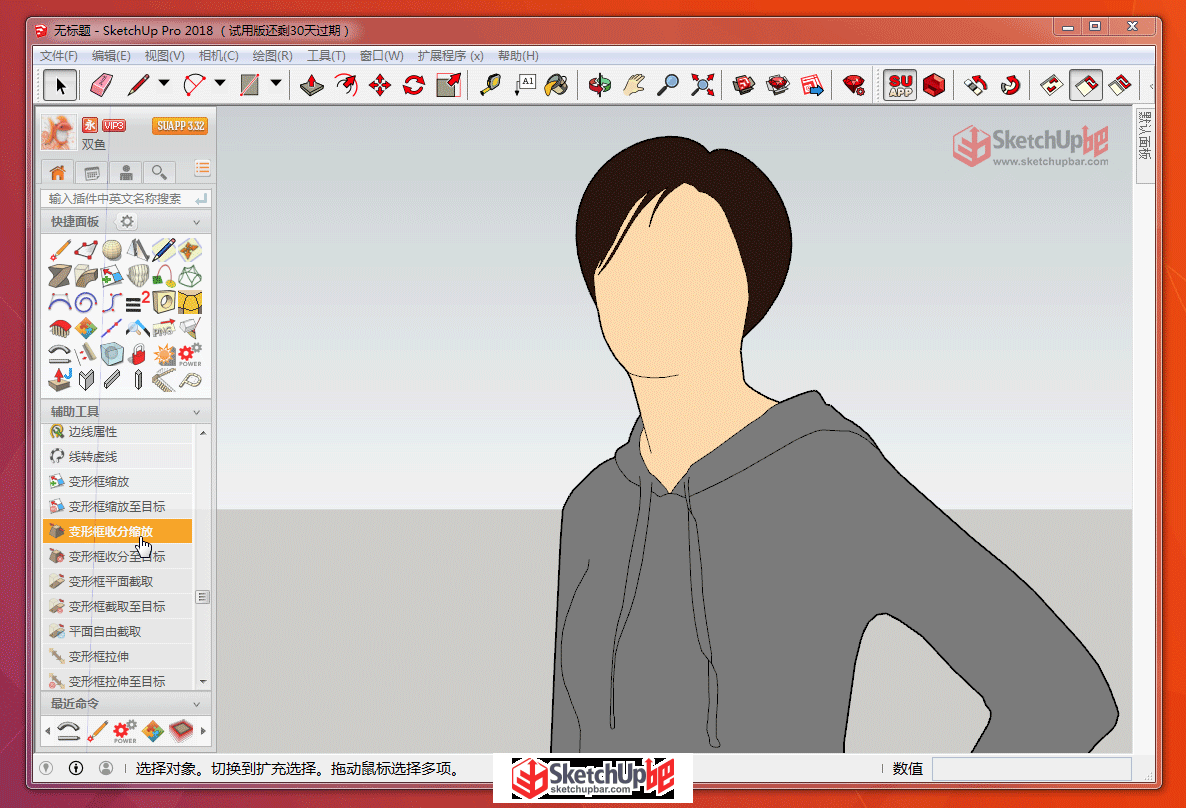Click the info icon in status bar
Image resolution: width=1186 pixels, height=808 pixels.
pos(76,768)
